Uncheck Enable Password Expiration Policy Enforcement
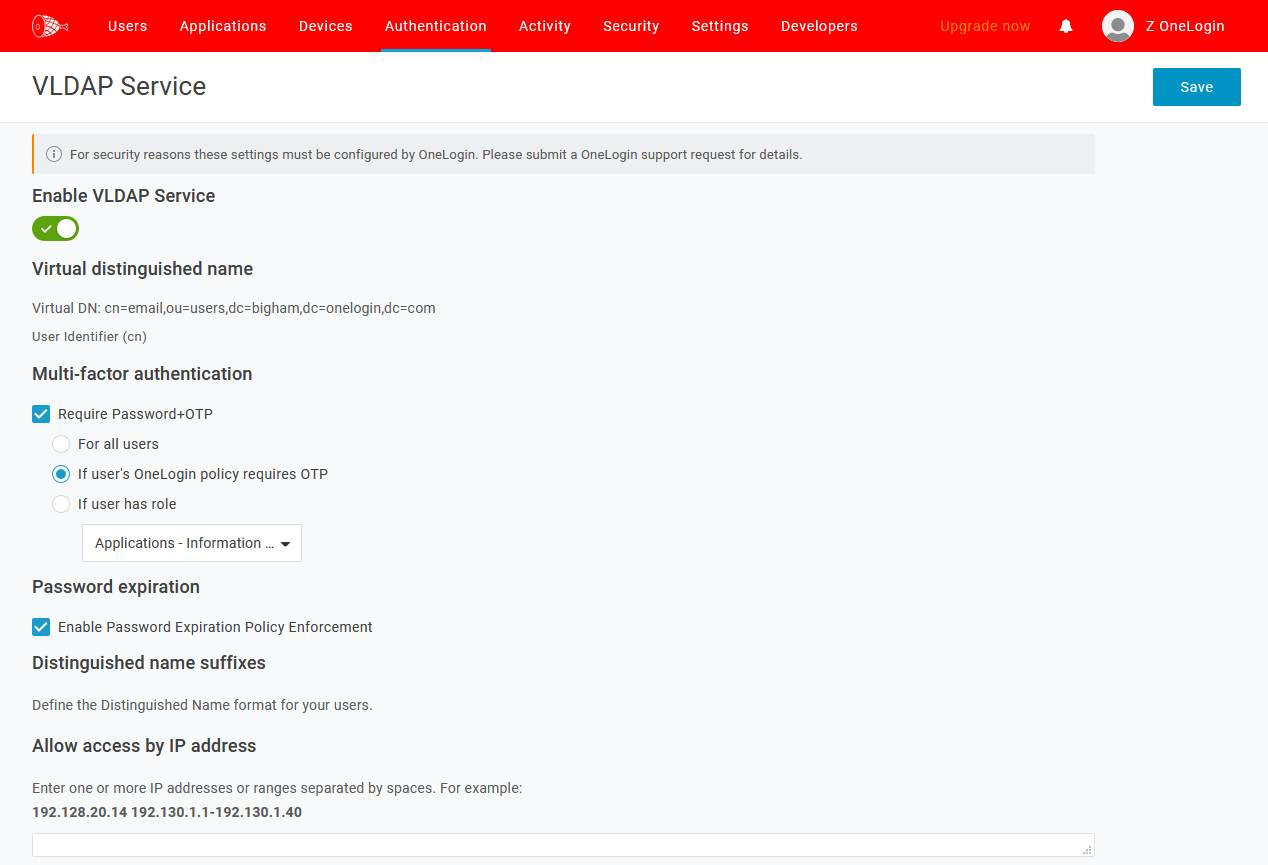Image resolution: width=1268 pixels, height=865 pixels. (40, 626)
